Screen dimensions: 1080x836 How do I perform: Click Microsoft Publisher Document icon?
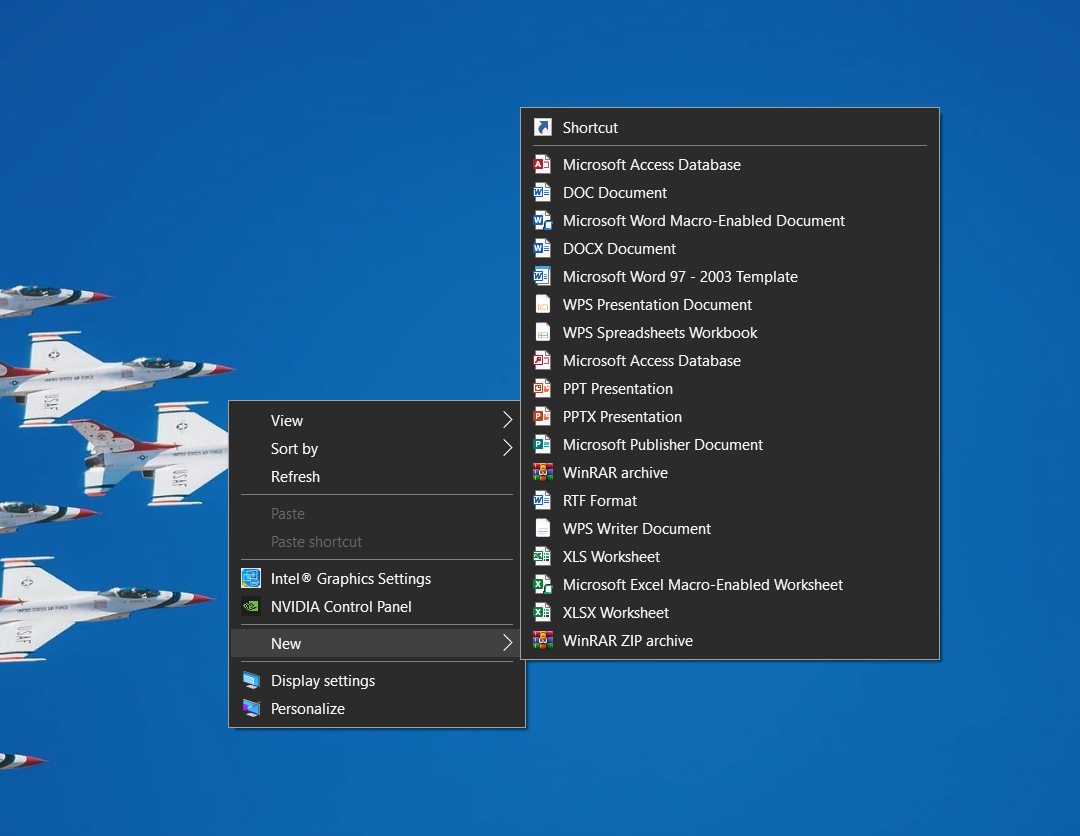(543, 445)
